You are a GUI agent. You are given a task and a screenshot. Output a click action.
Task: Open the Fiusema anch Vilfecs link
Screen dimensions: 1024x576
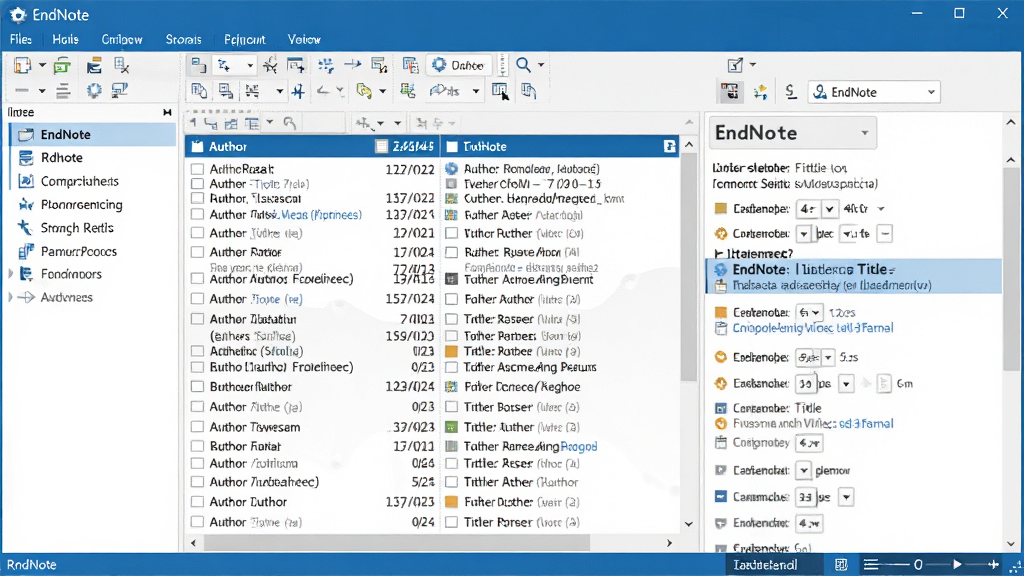coord(813,423)
